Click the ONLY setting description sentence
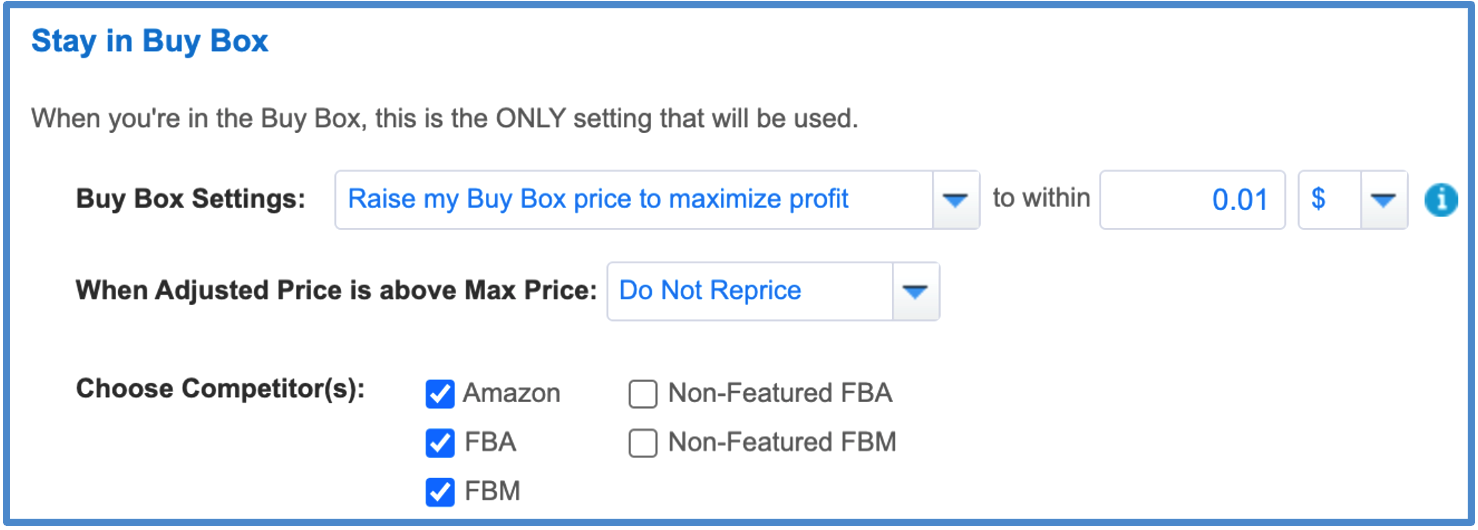This screenshot has height=530, width=1478. (x=445, y=119)
